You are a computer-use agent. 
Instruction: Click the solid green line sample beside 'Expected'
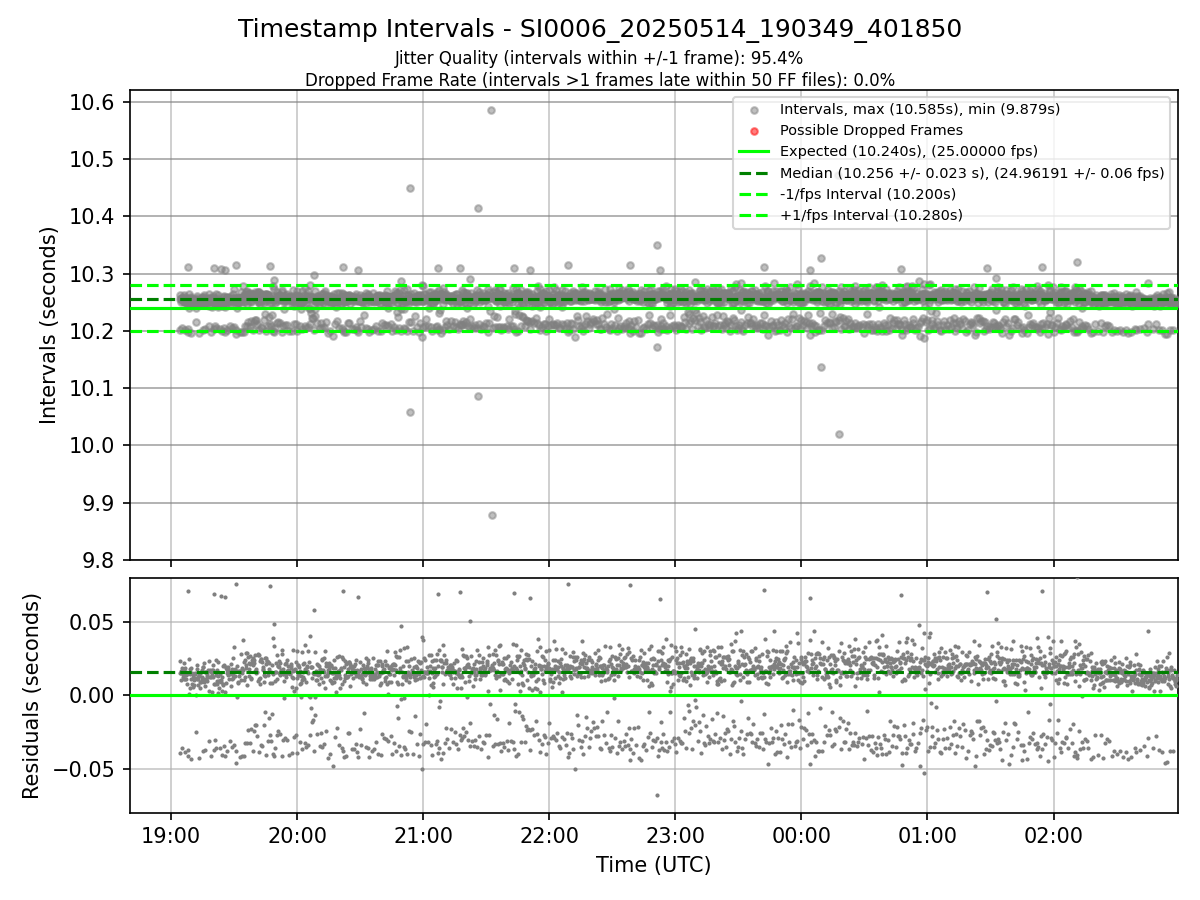click(755, 152)
